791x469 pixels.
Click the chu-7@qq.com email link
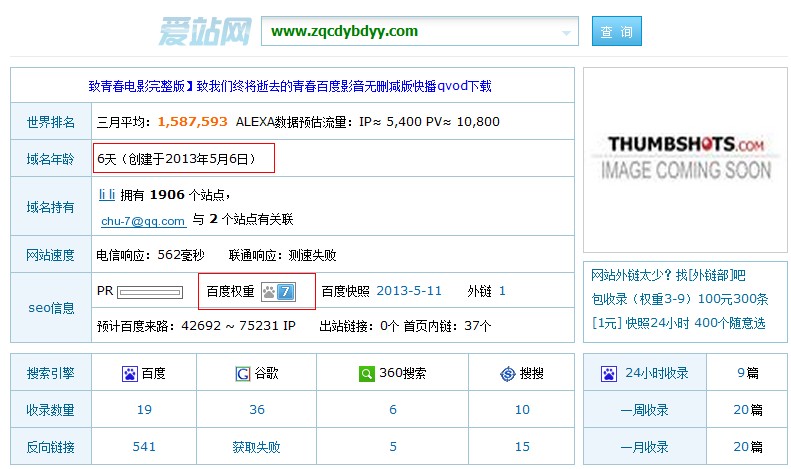143,221
